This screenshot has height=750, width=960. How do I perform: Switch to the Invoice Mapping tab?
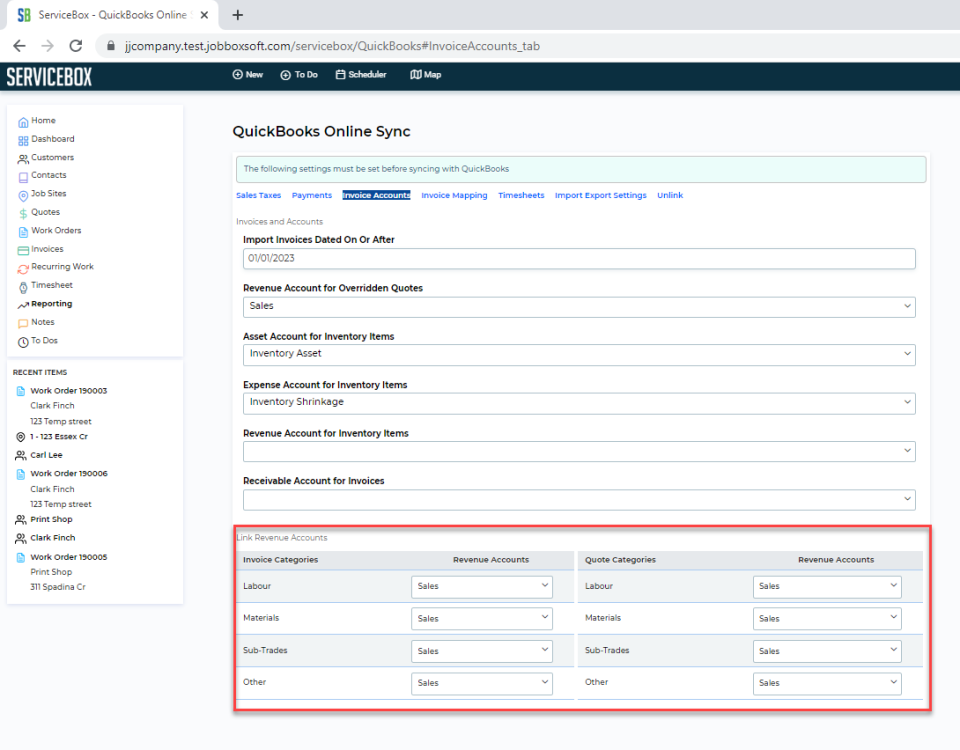[454, 195]
